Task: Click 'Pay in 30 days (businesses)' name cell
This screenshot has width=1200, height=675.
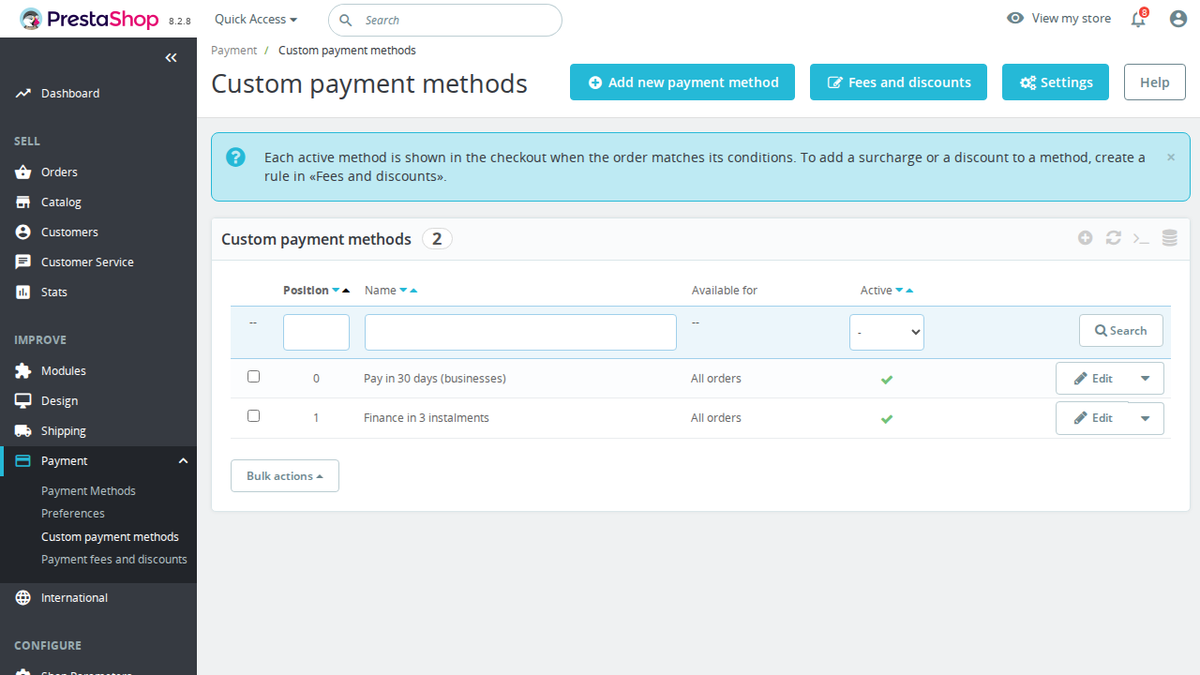Action: click(435, 379)
